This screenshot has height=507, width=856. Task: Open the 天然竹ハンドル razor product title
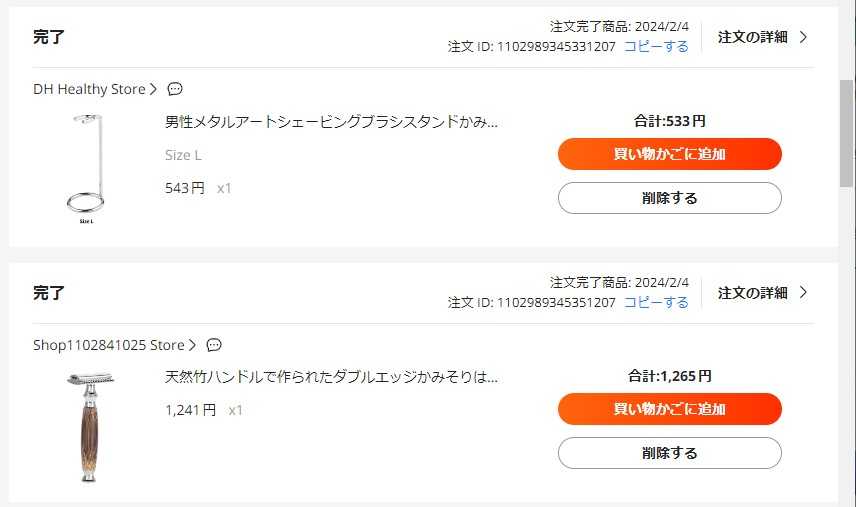point(331,377)
